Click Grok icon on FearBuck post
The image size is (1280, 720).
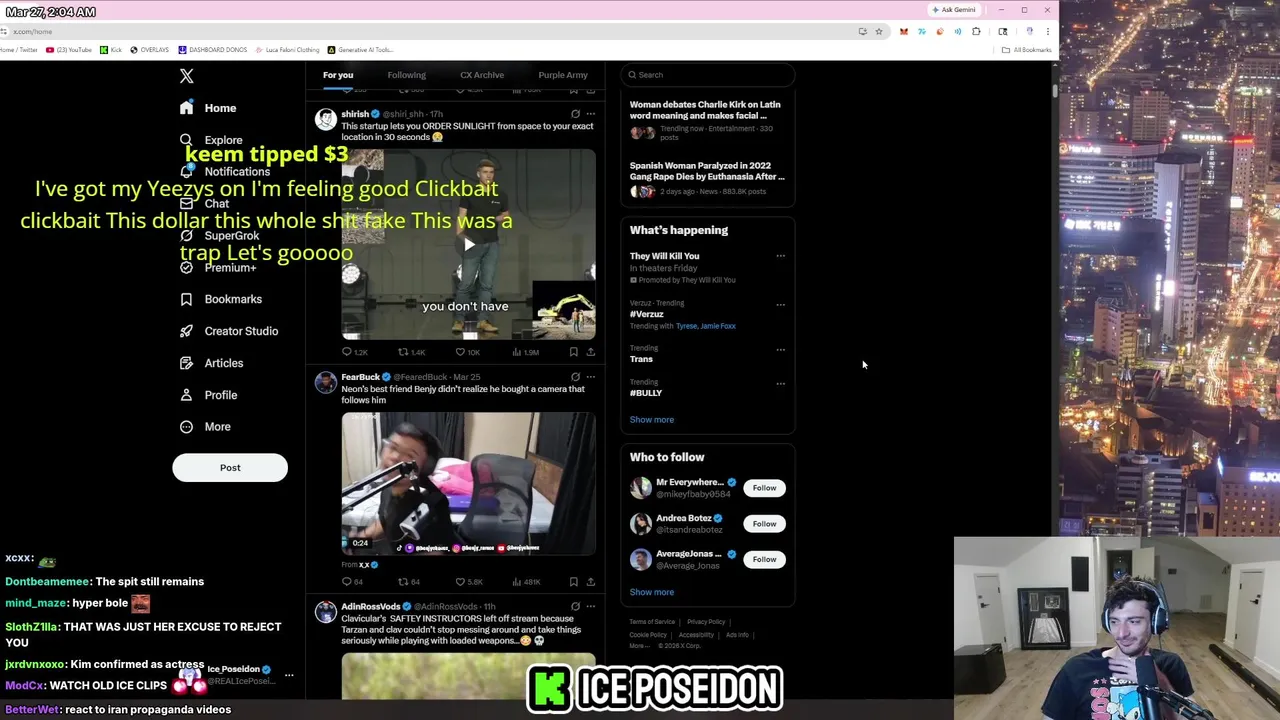pos(575,377)
